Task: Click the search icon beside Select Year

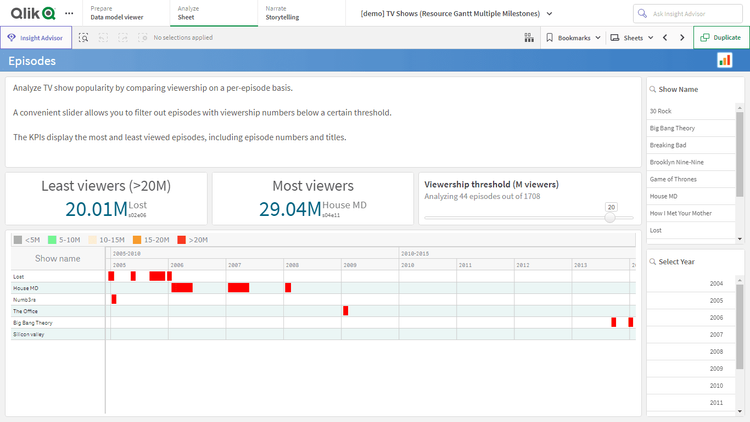Action: pyautogui.click(x=652, y=261)
